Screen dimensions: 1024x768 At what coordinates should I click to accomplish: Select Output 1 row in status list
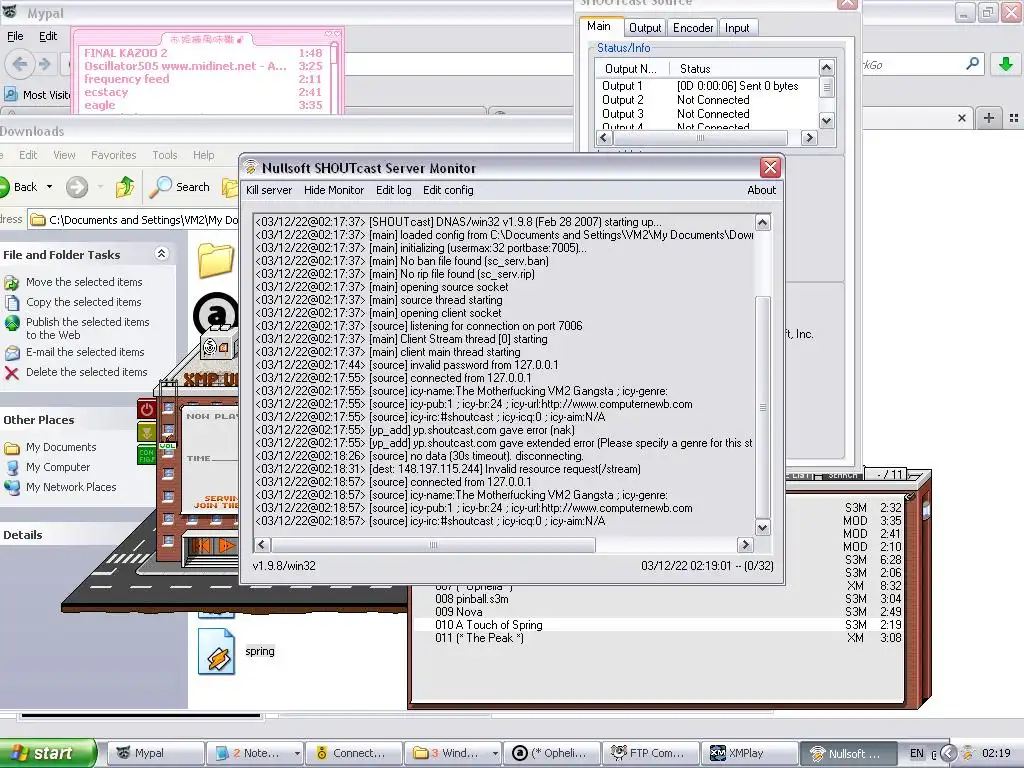point(707,86)
